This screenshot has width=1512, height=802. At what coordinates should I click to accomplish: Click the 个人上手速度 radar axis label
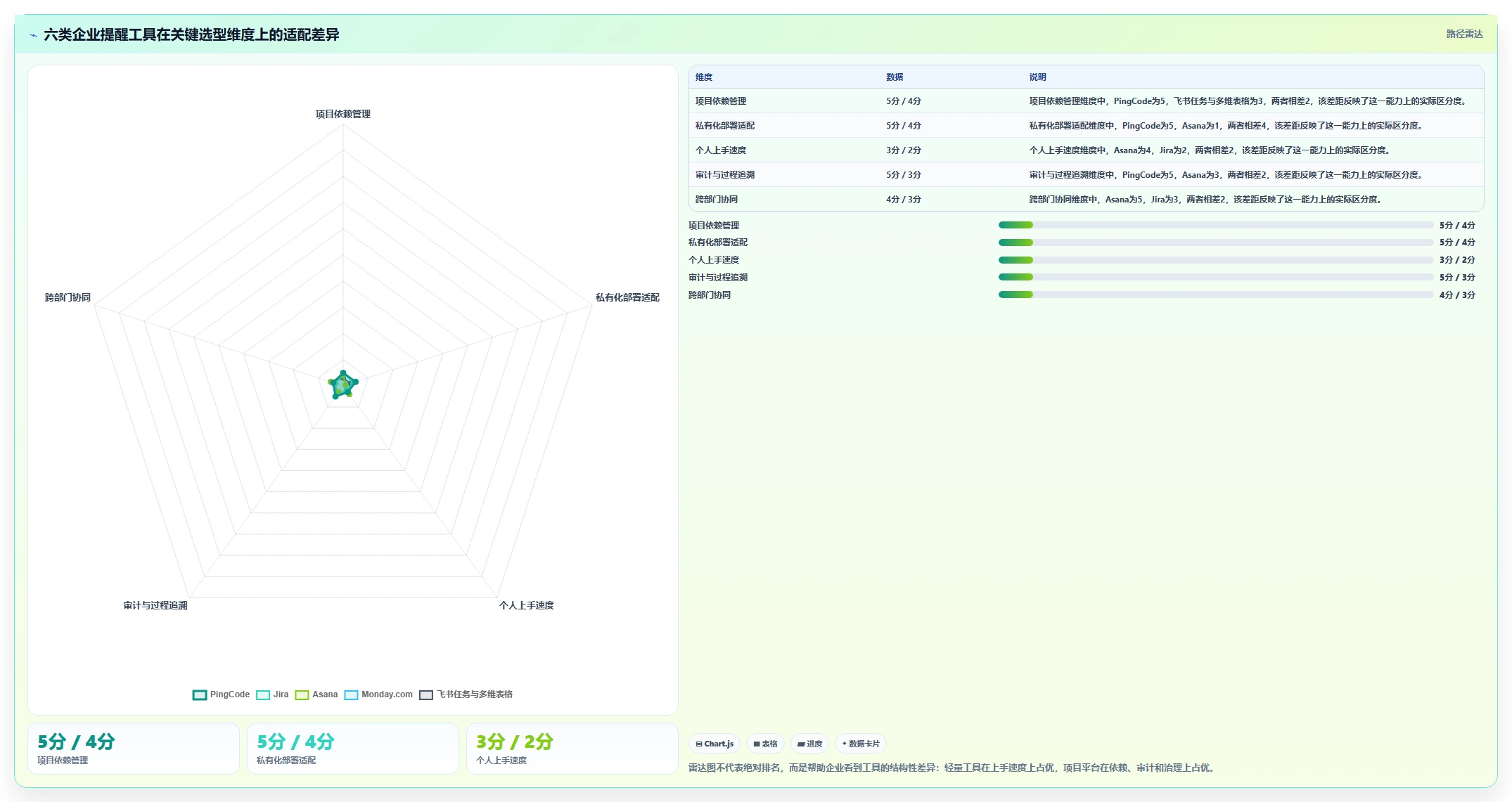click(x=527, y=605)
